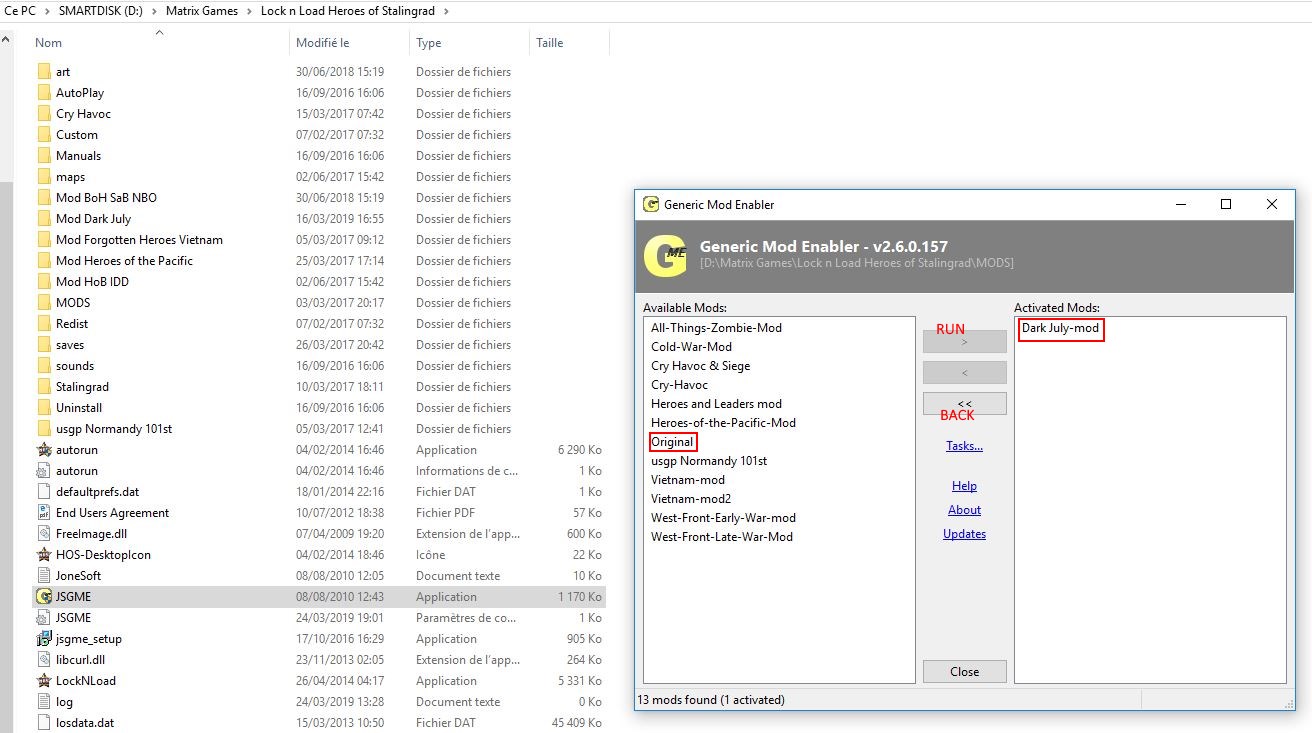Select the Redist folder icon

tap(43, 323)
